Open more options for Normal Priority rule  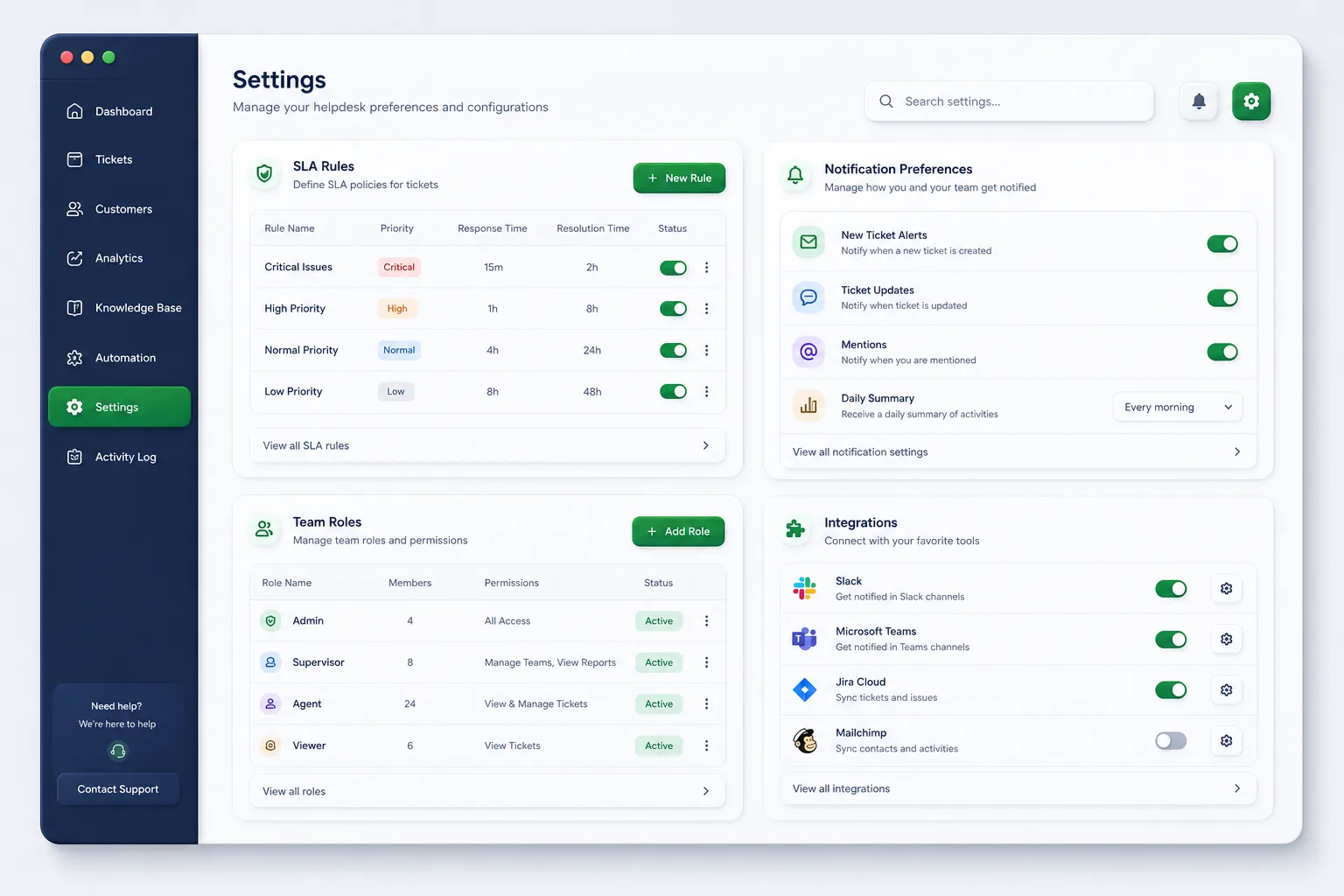pyautogui.click(x=707, y=350)
